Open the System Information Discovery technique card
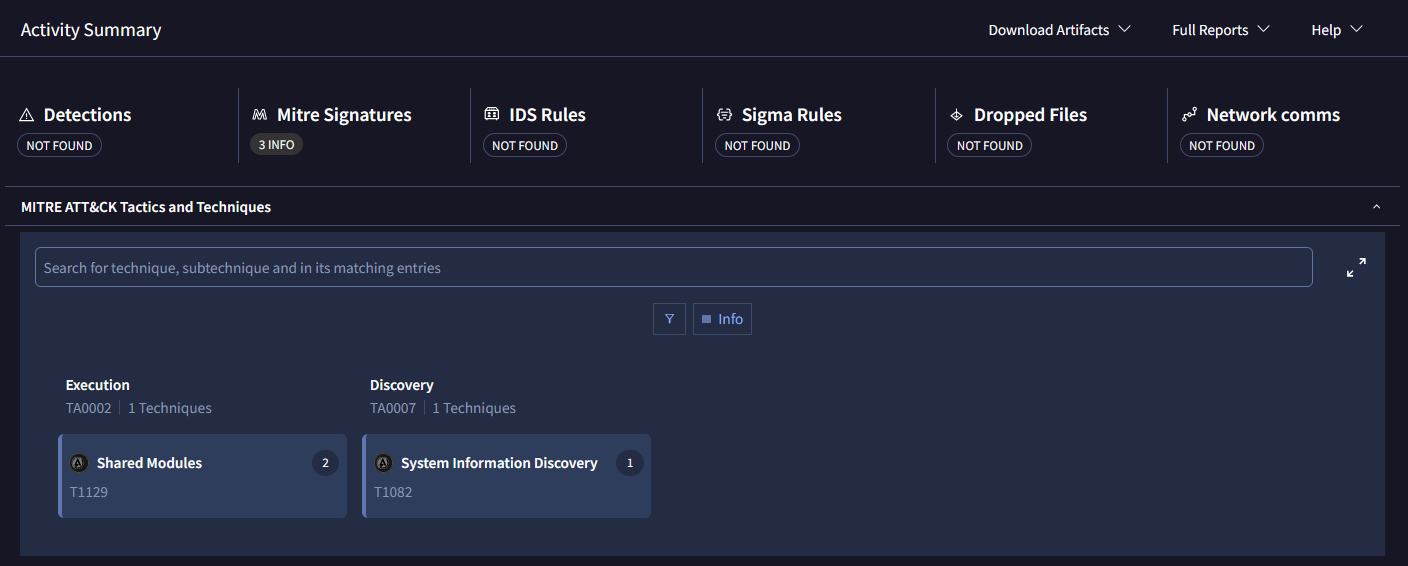 pyautogui.click(x=507, y=477)
